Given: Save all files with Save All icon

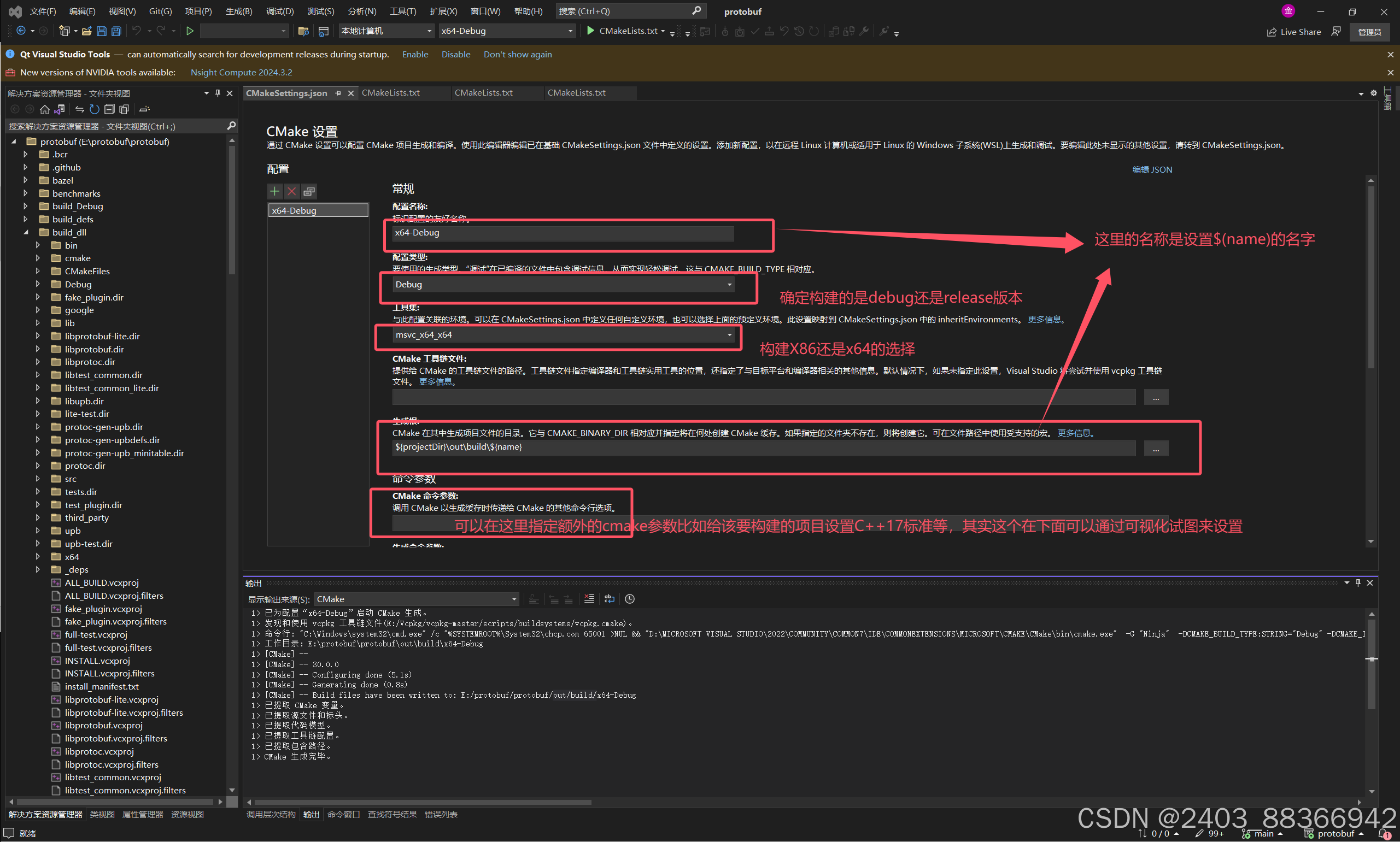Looking at the screenshot, I should [116, 31].
